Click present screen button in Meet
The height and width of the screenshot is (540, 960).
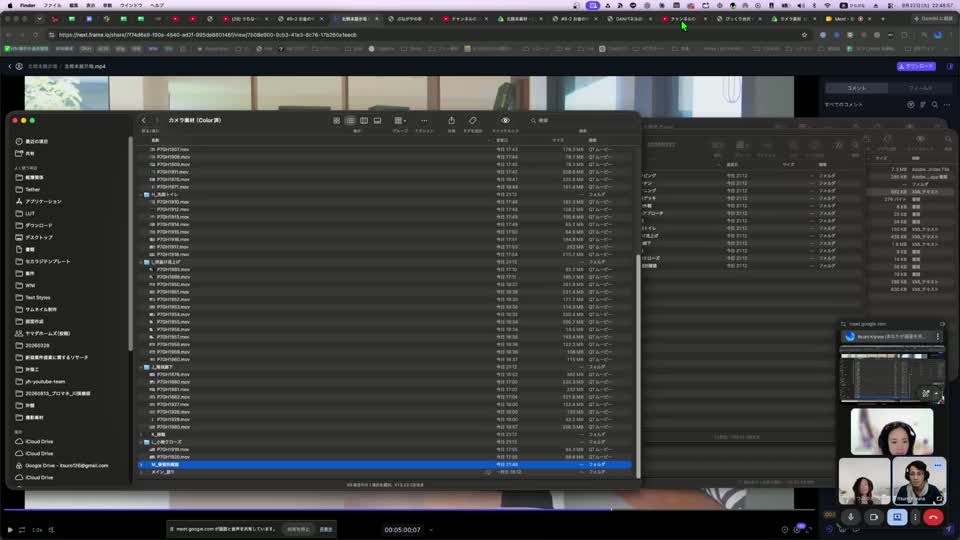897,517
